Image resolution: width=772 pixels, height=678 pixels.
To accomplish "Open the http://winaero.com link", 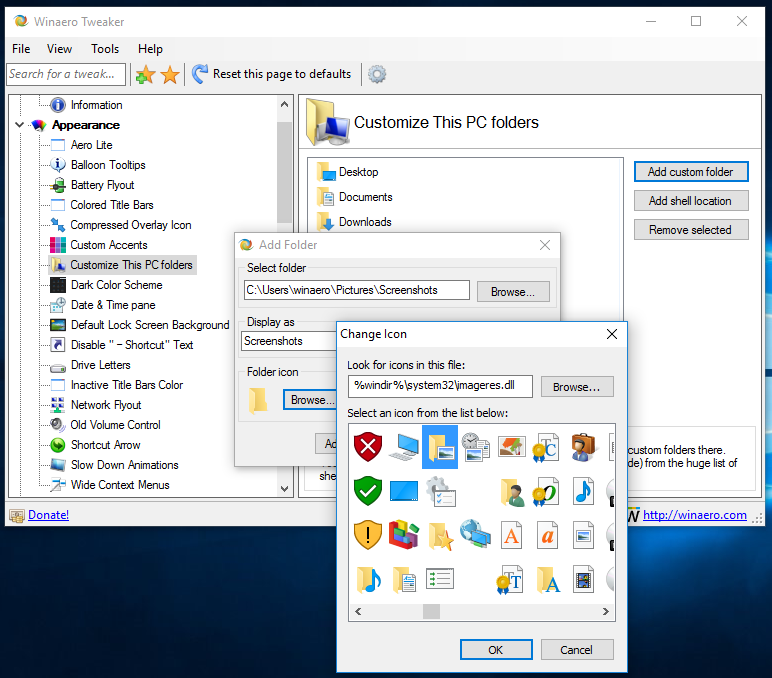I will 695,515.
